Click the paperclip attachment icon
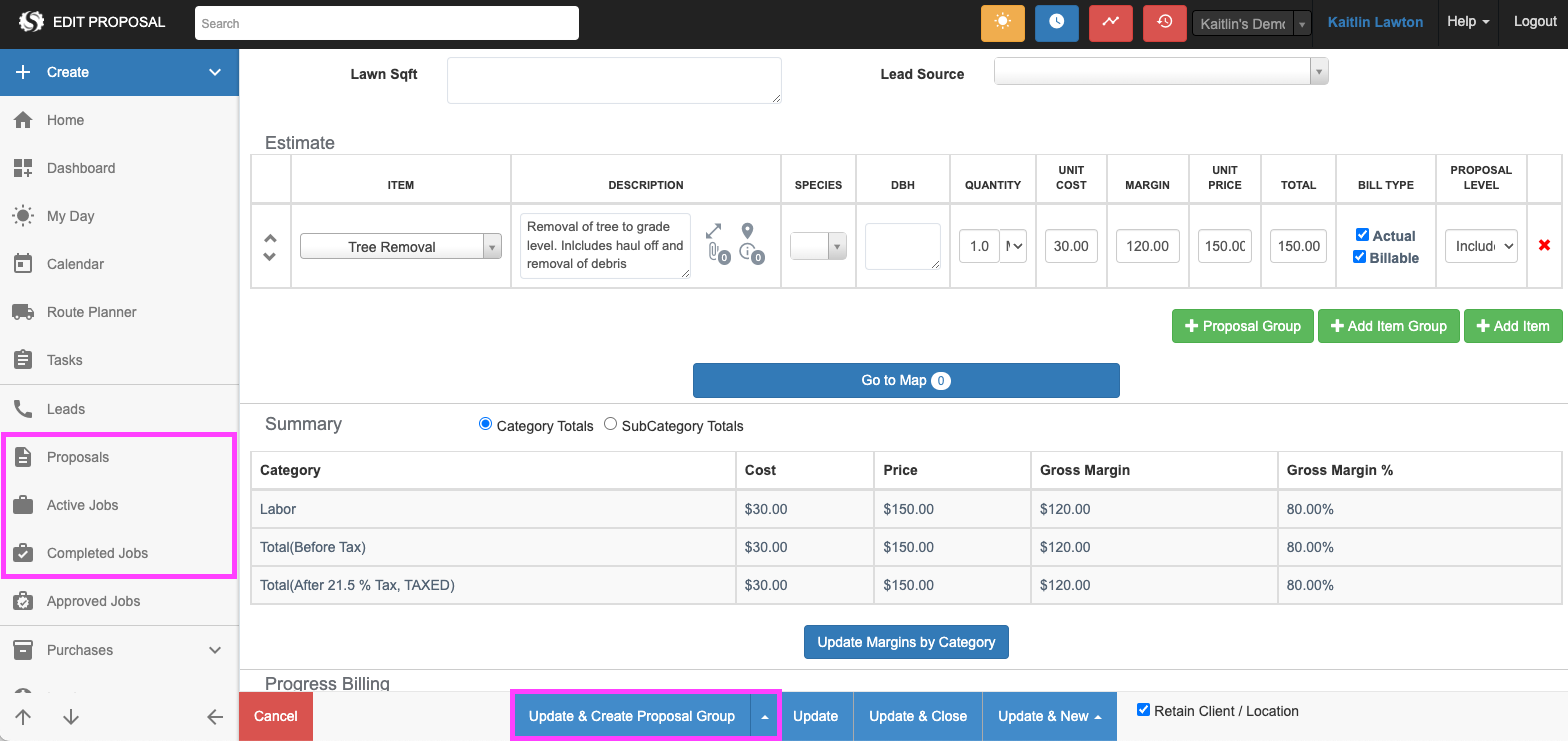This screenshot has width=1568, height=741. [715, 253]
